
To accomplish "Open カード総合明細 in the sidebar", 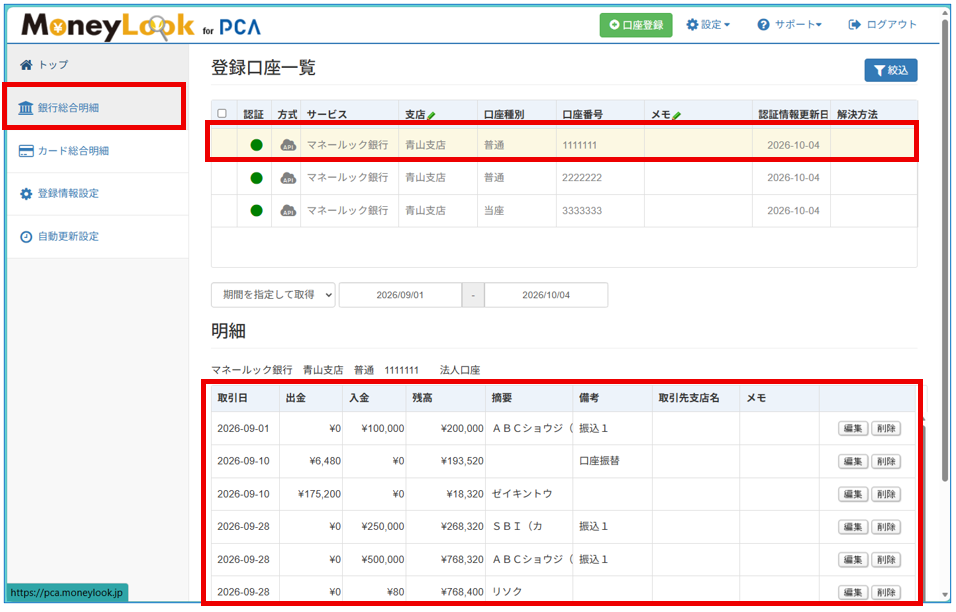I will (97, 151).
